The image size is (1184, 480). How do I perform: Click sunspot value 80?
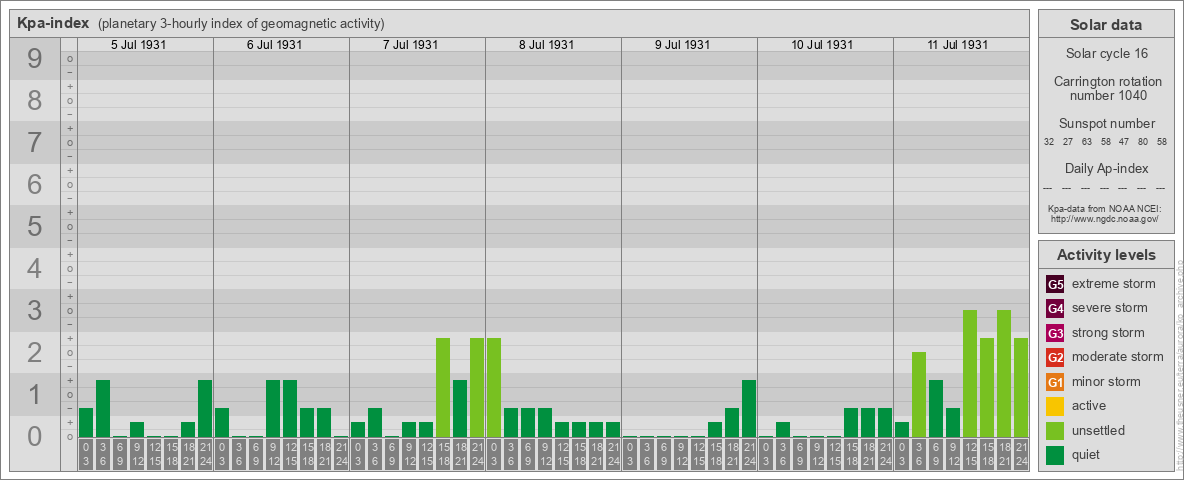coord(1143,142)
